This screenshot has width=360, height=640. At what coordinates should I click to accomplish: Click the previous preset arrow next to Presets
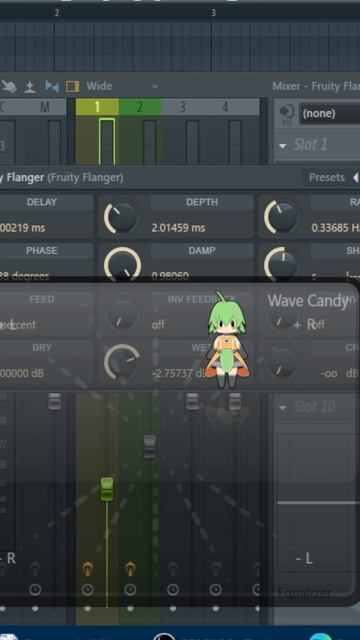[x=356, y=178]
